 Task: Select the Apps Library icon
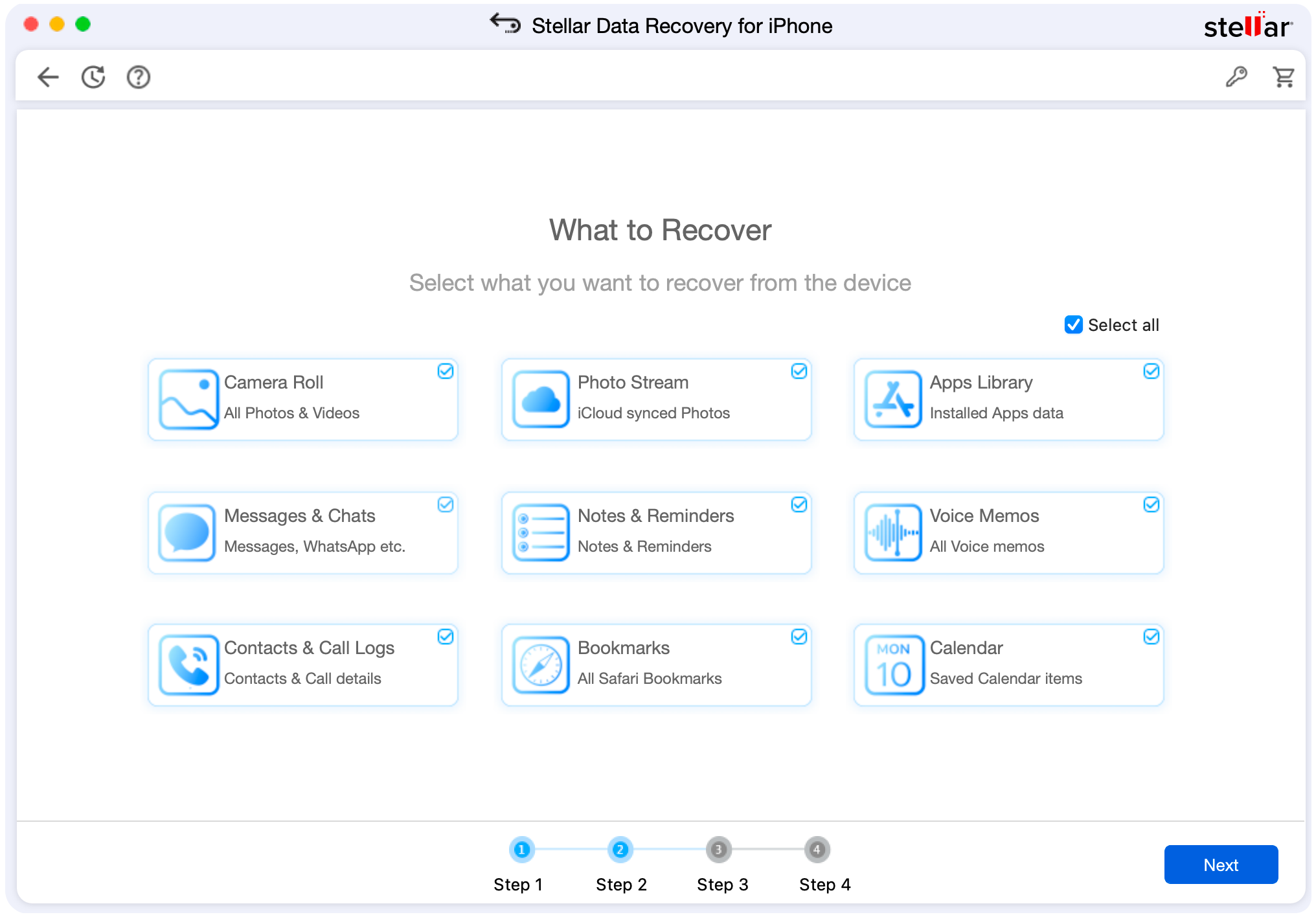click(892, 399)
